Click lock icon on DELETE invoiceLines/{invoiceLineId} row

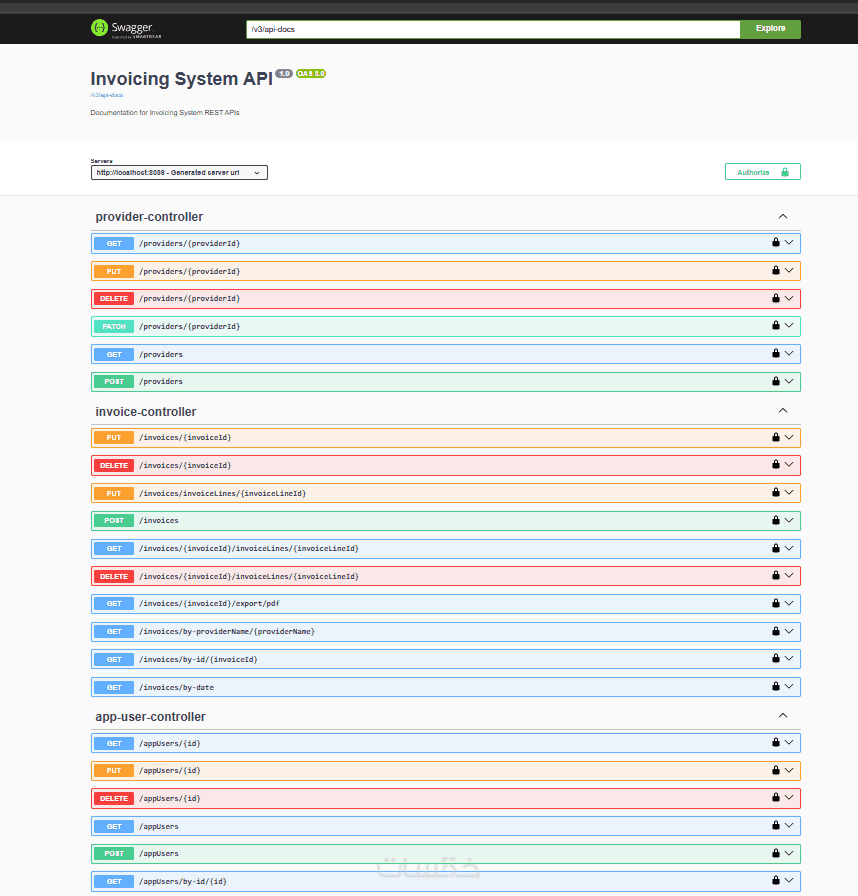coord(776,575)
